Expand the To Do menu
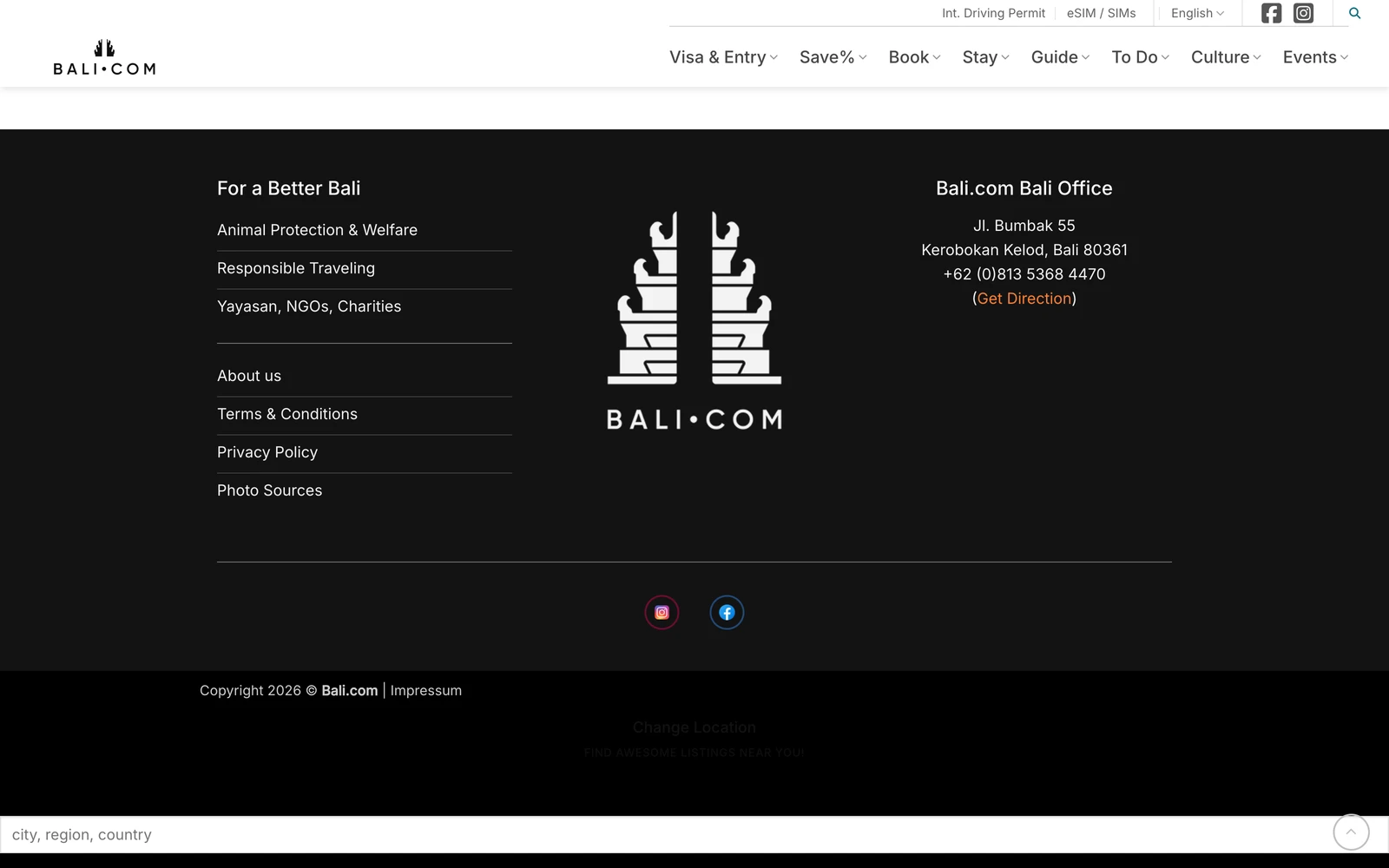The image size is (1389, 868). click(x=1141, y=57)
